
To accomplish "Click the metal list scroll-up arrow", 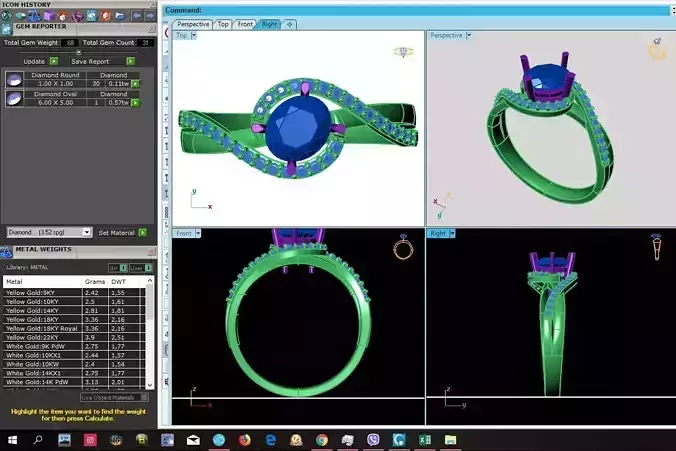I will pos(150,281).
